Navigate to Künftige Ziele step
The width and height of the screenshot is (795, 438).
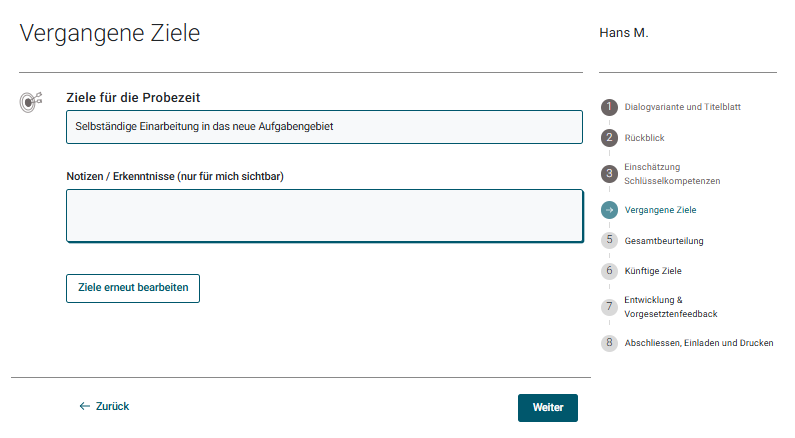click(x=653, y=271)
